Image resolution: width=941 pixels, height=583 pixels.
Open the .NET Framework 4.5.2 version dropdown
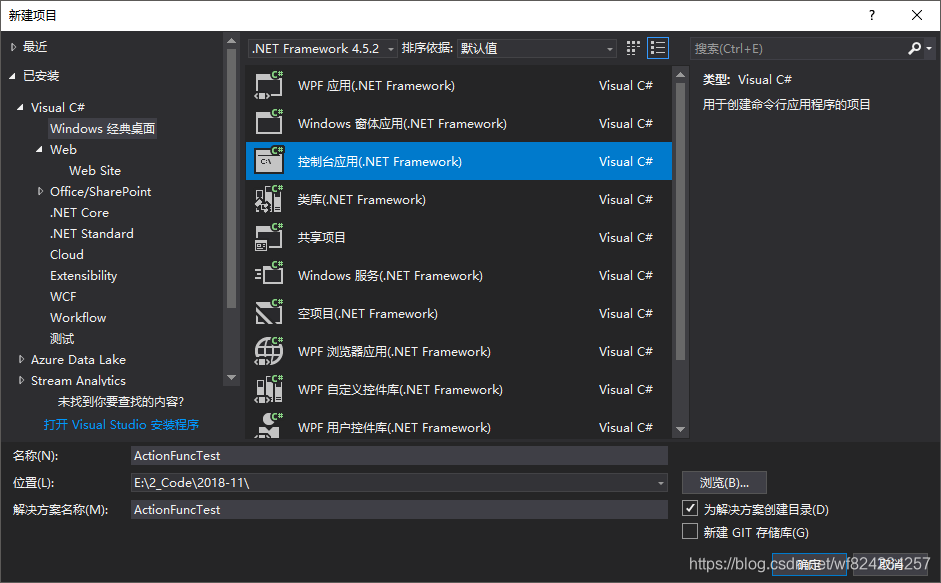click(x=323, y=48)
